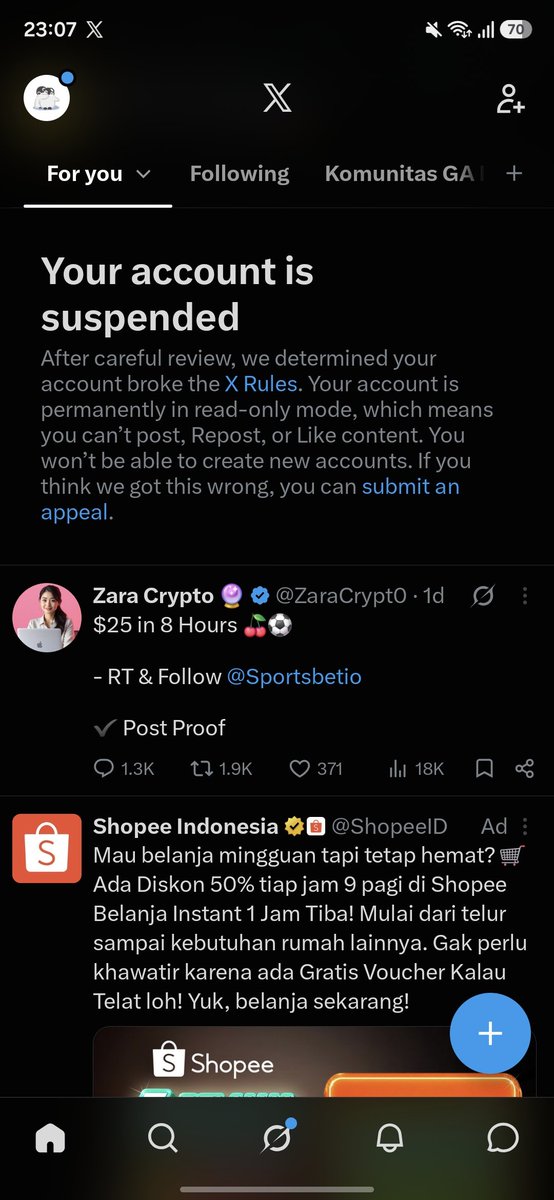Open the submit an appeal link
Screen dimensions: 554x1200
click(x=250, y=500)
